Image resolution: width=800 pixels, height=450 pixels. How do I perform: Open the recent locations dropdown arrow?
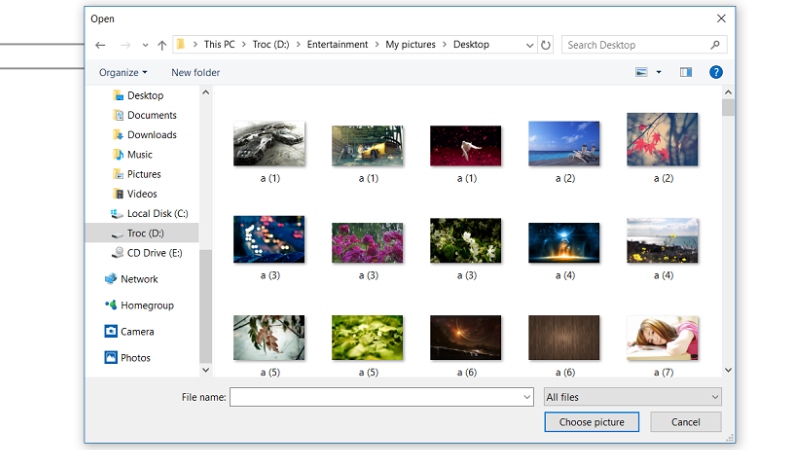click(x=145, y=45)
